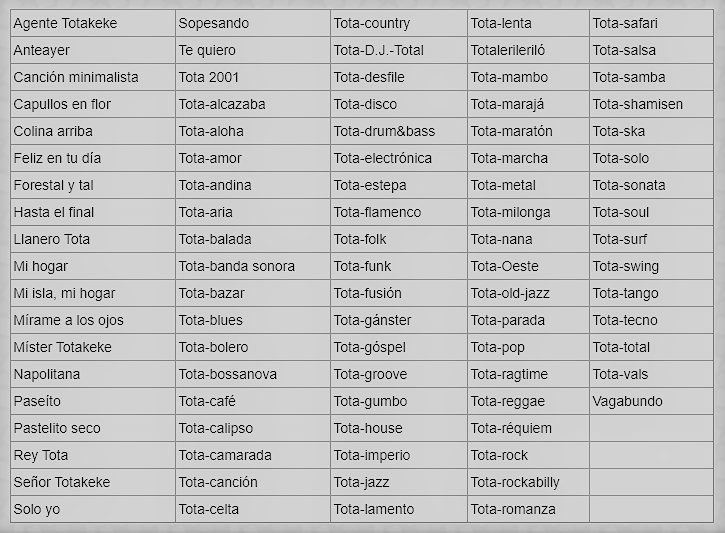Viewport: 725px width, 533px height.
Task: Click the Tota-lamento song entry
Action: [x=374, y=509]
